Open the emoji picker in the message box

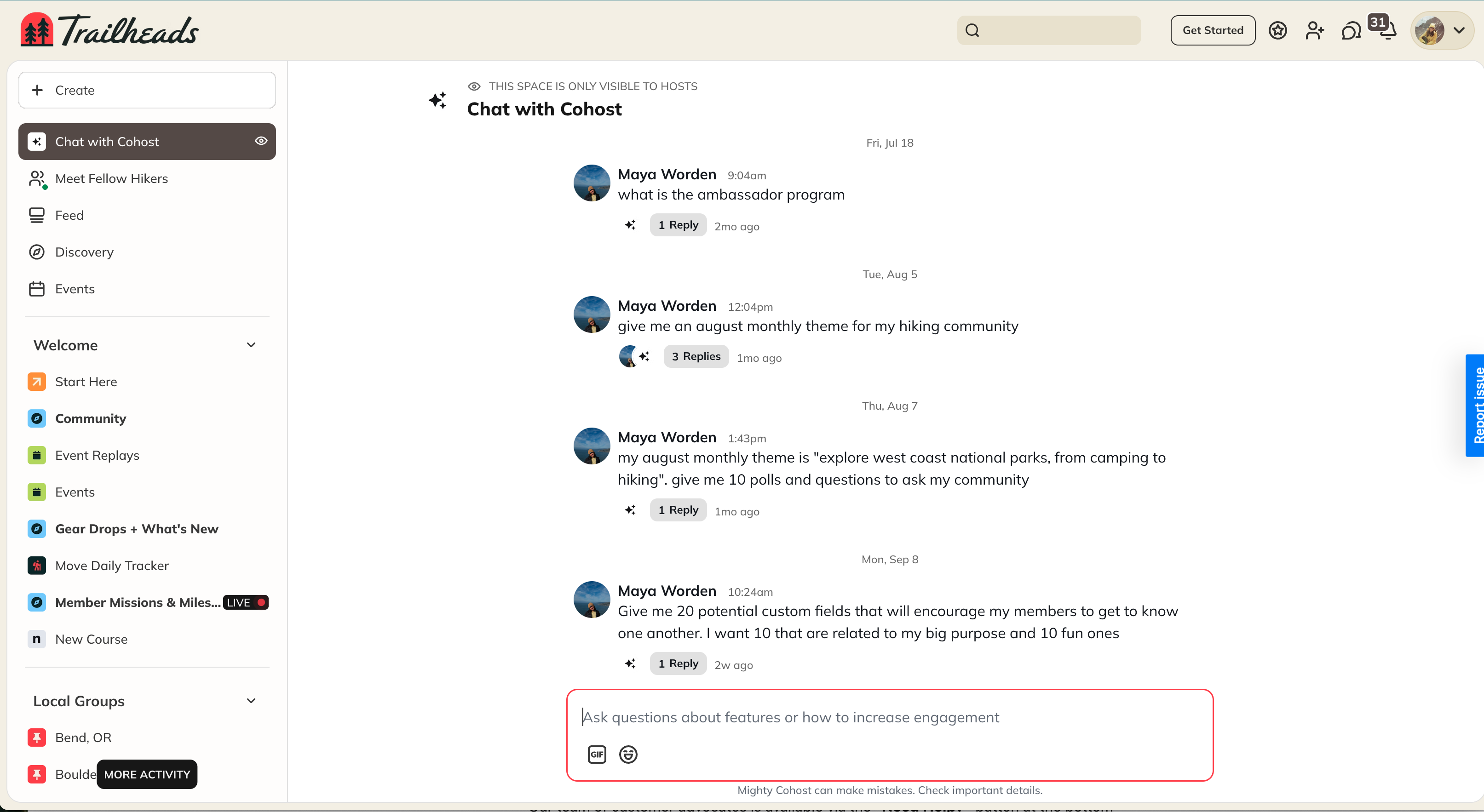[x=628, y=755]
